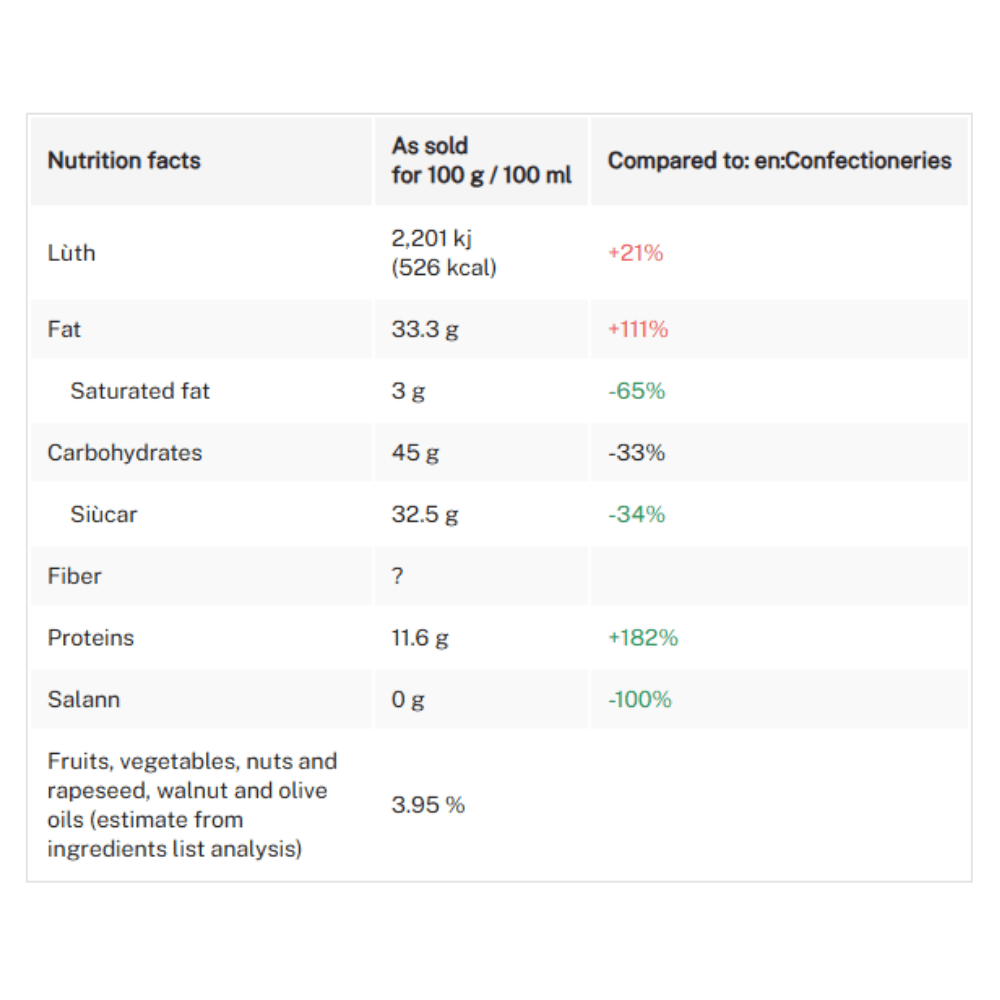
Task: Click the +111% fat comparison value
Action: point(638,329)
